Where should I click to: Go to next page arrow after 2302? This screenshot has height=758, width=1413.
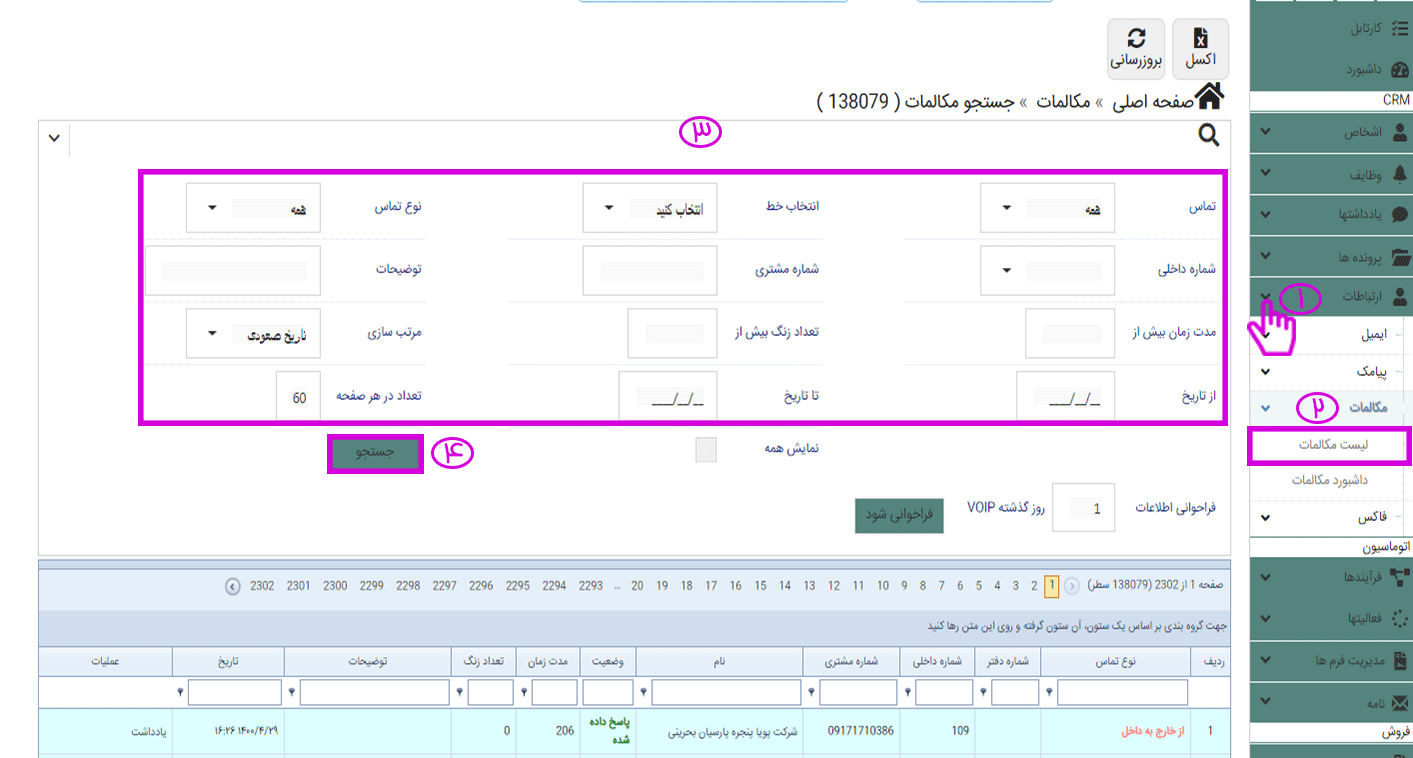pos(233,586)
